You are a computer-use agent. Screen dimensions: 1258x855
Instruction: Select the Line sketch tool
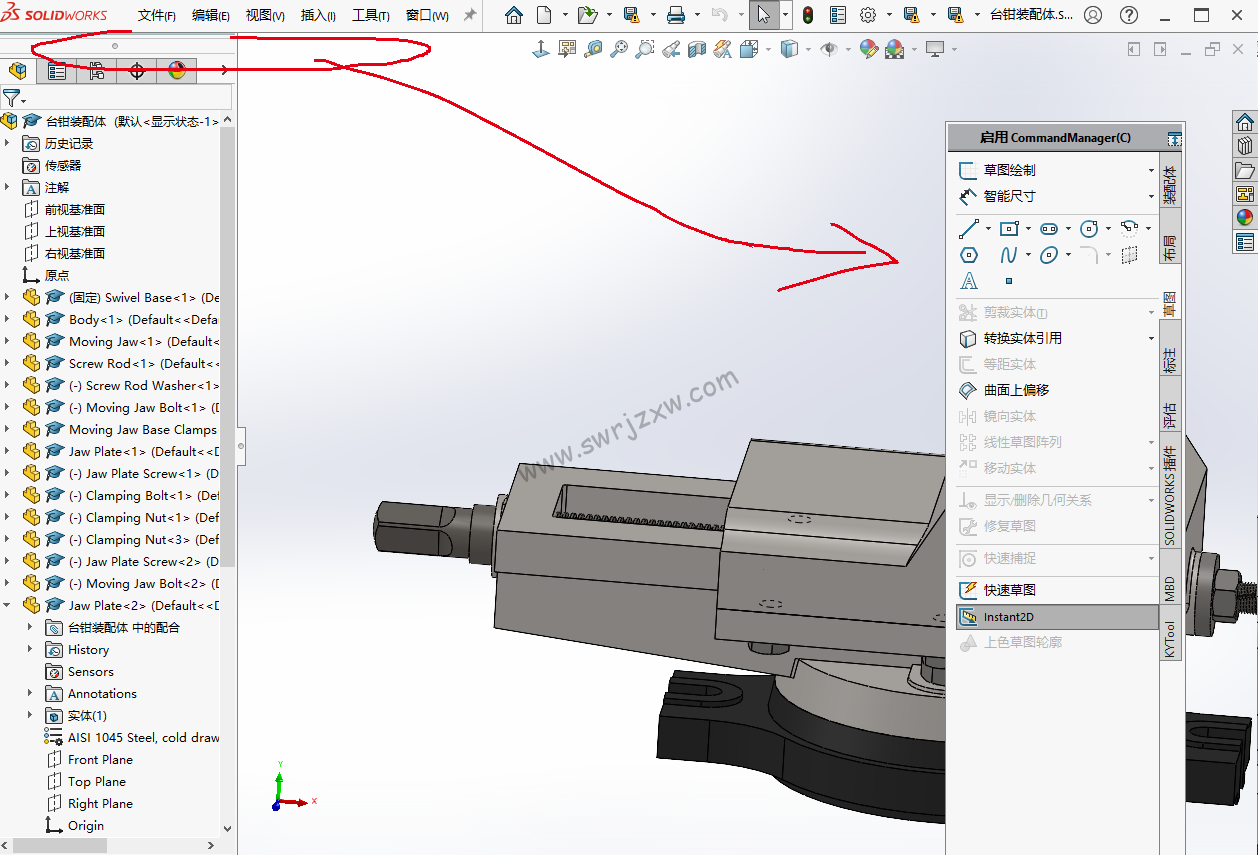click(967, 228)
